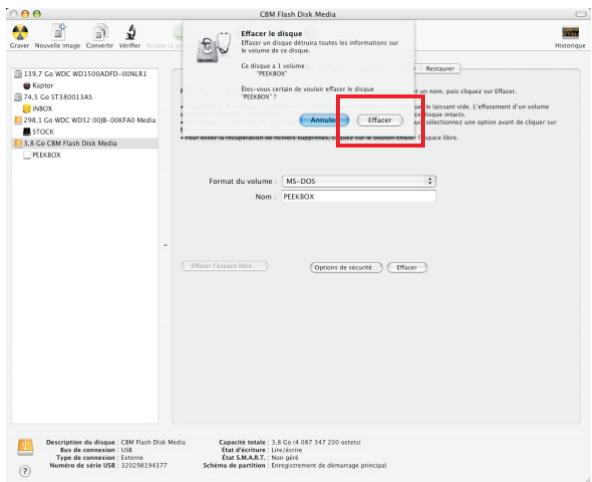592x482 pixels.
Task: Open the Historique log icon
Action: click(570, 33)
